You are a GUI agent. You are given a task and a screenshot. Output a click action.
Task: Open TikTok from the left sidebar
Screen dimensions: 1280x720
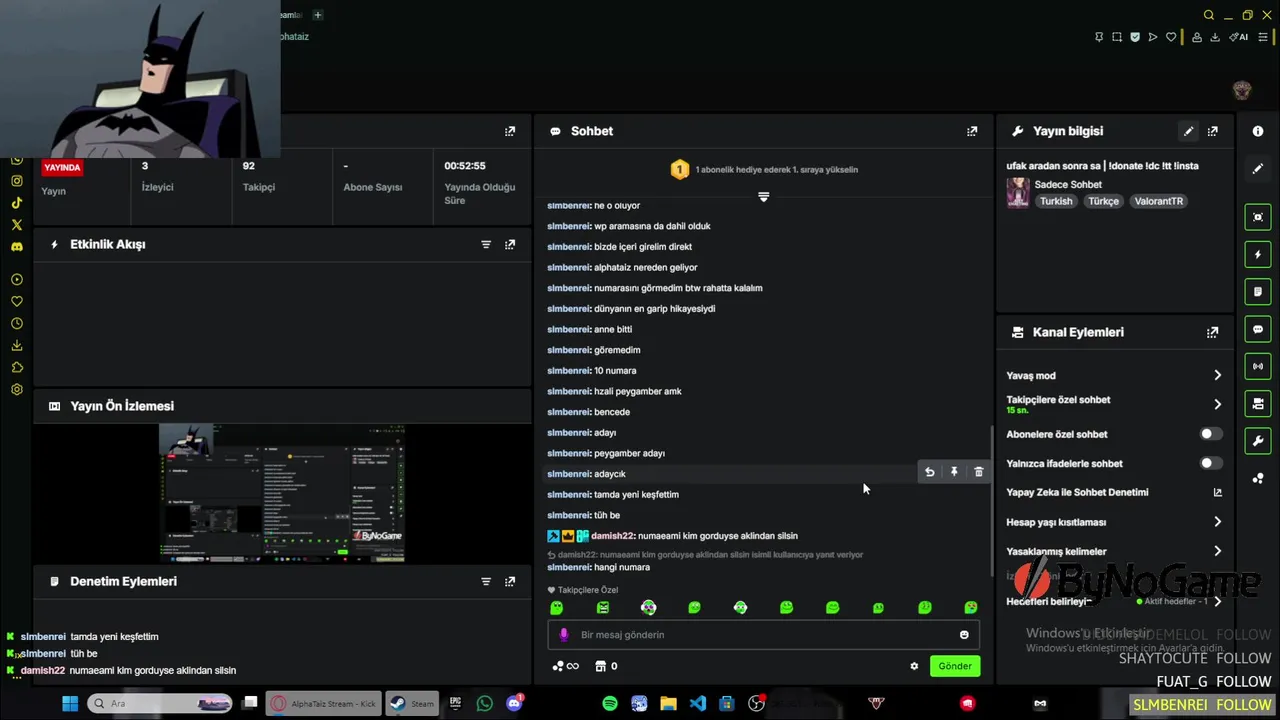(x=17, y=203)
